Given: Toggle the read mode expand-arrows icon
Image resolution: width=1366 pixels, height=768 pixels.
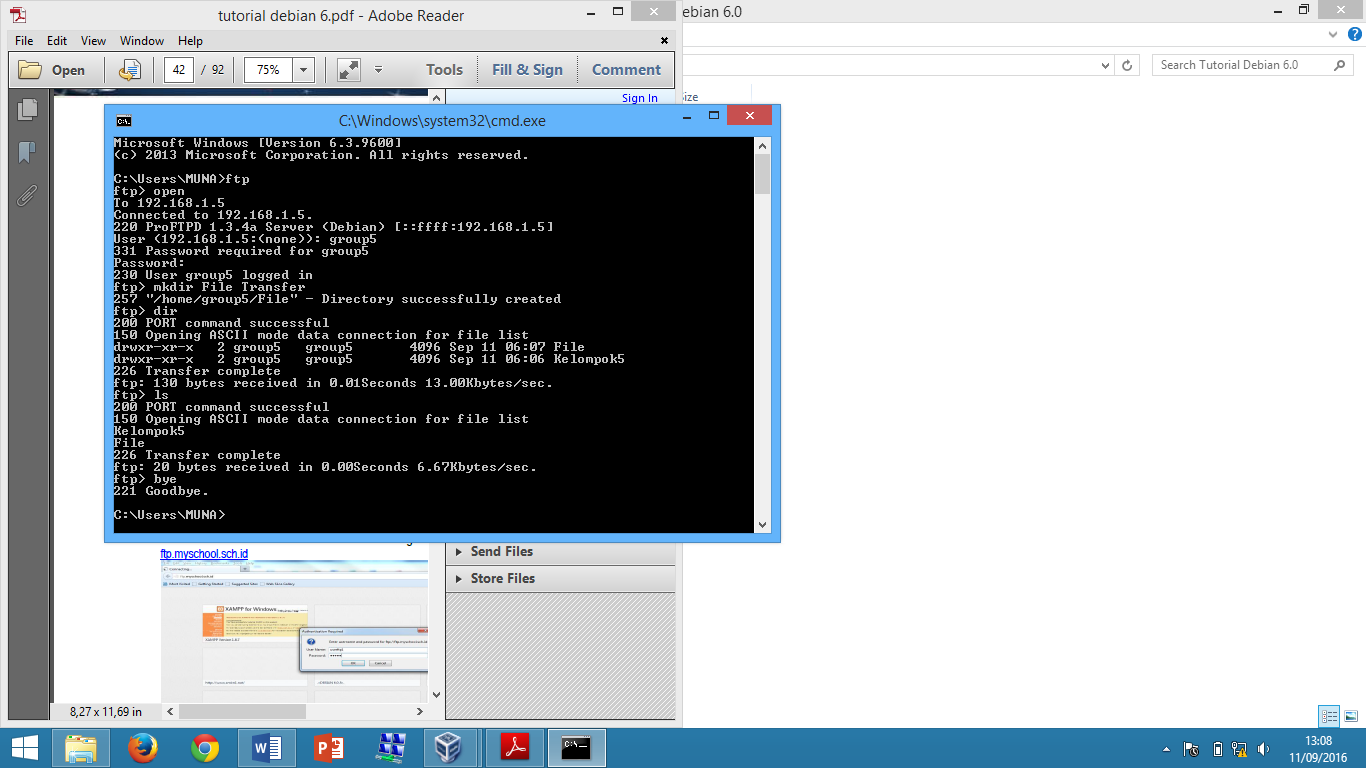Looking at the screenshot, I should coord(348,70).
